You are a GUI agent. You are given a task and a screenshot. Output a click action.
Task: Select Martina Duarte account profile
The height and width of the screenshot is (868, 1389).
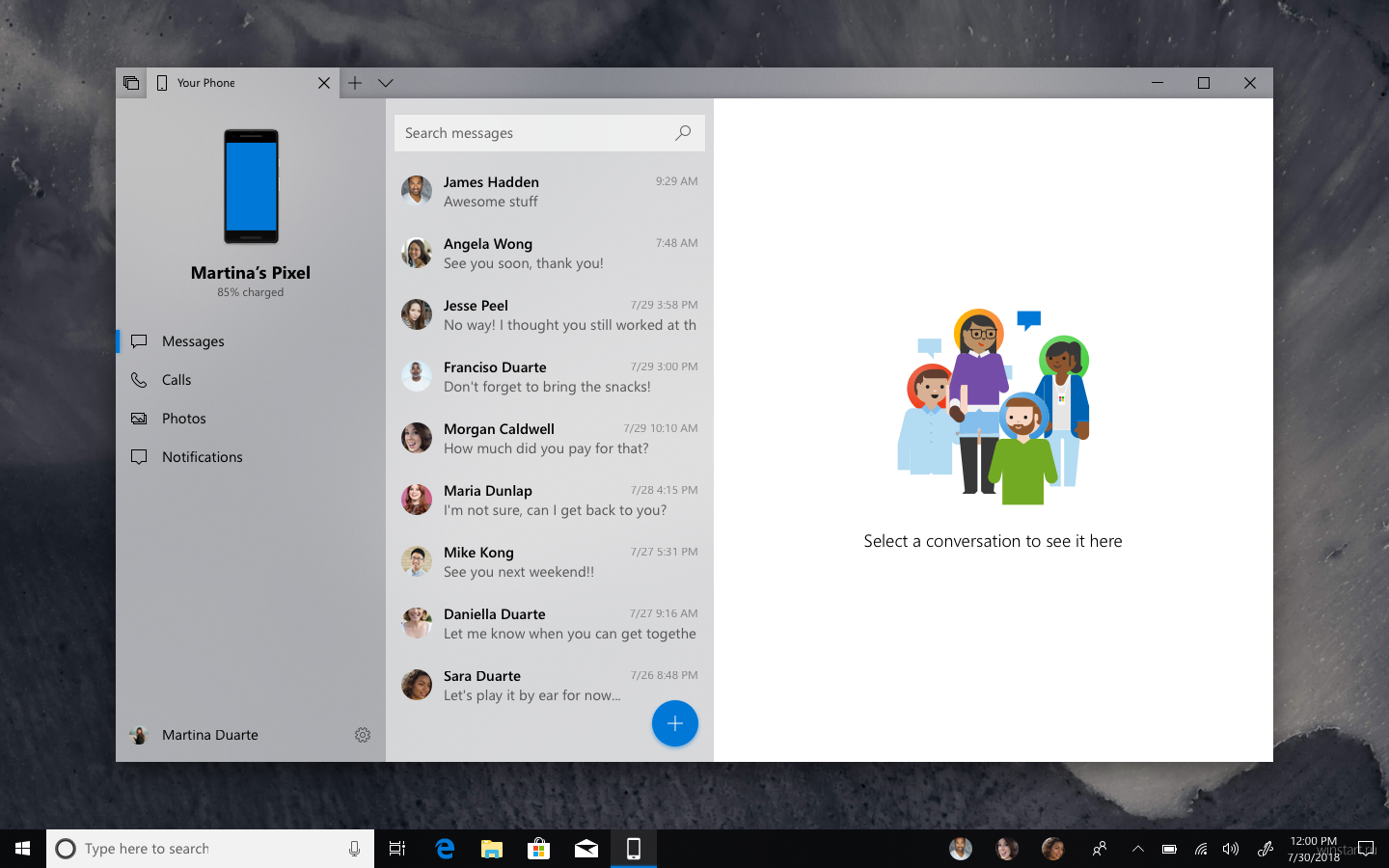pos(208,735)
